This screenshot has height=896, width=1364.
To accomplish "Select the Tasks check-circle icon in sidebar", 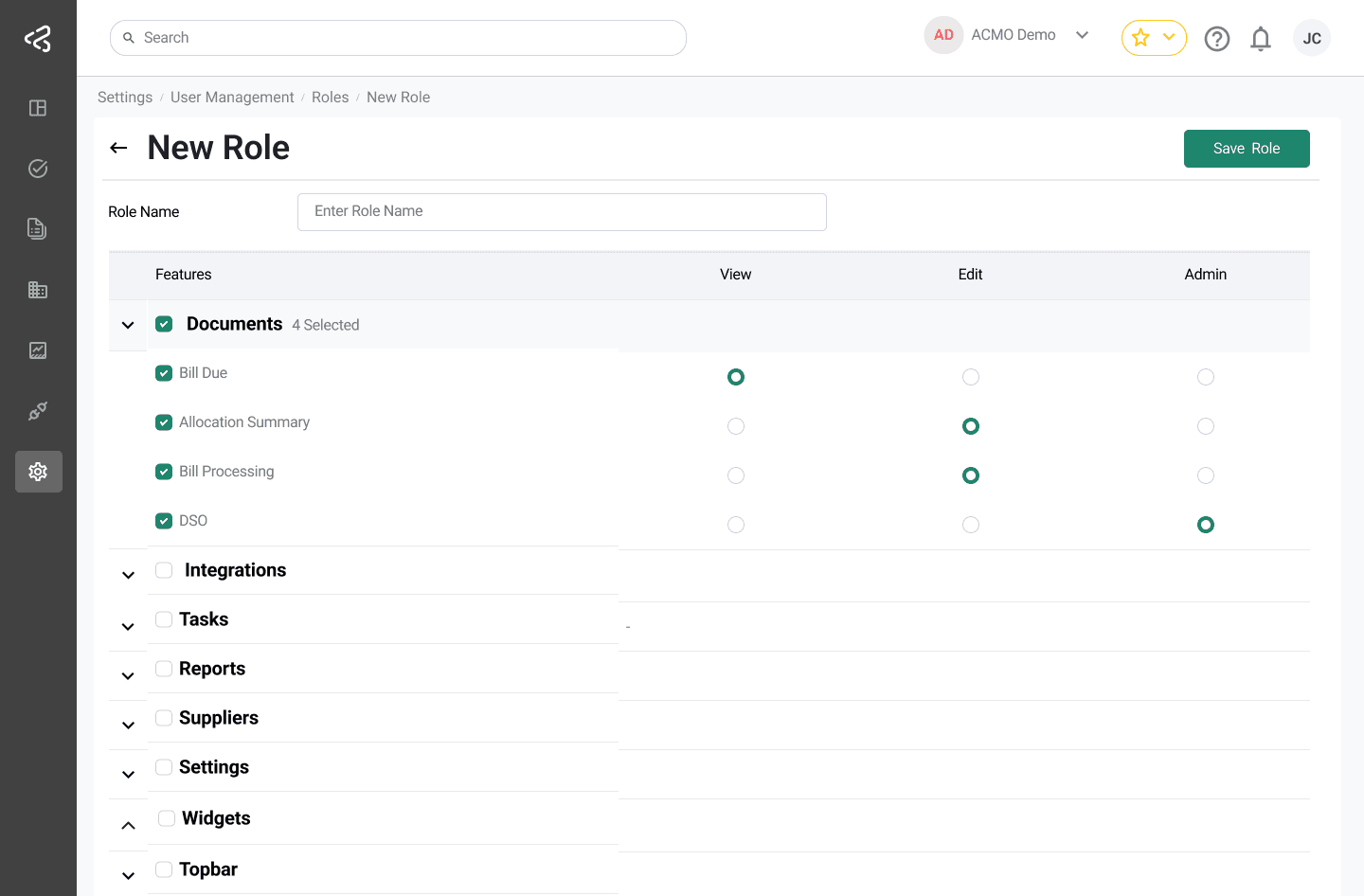I will point(38,168).
